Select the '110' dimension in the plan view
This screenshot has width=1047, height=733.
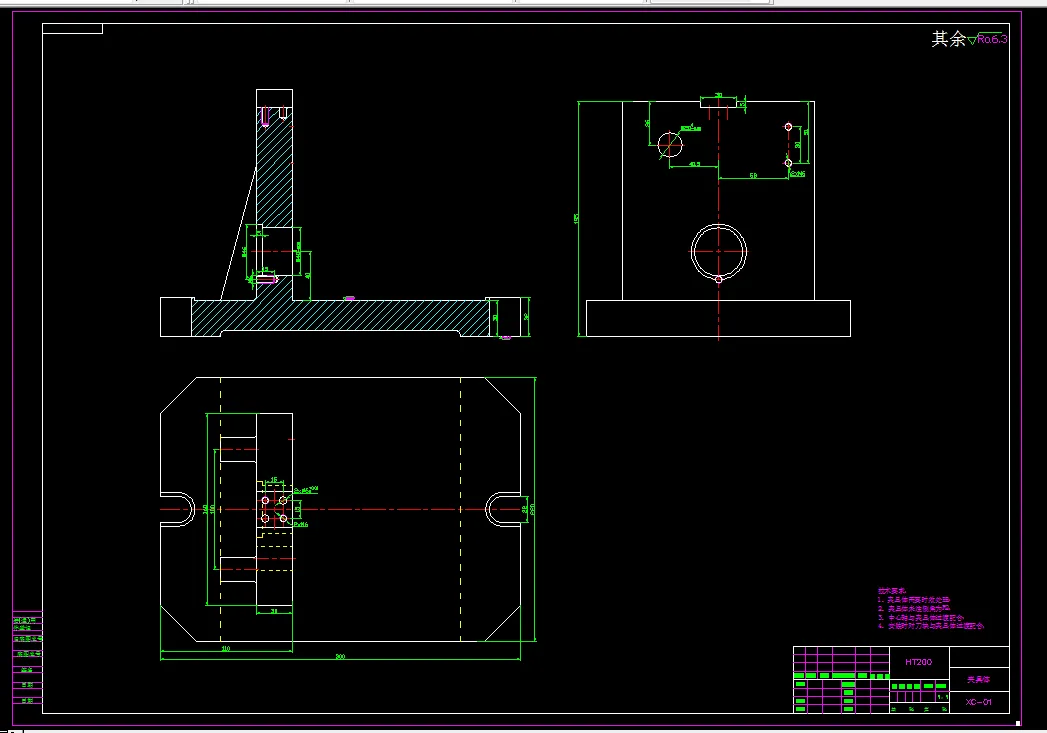click(226, 648)
